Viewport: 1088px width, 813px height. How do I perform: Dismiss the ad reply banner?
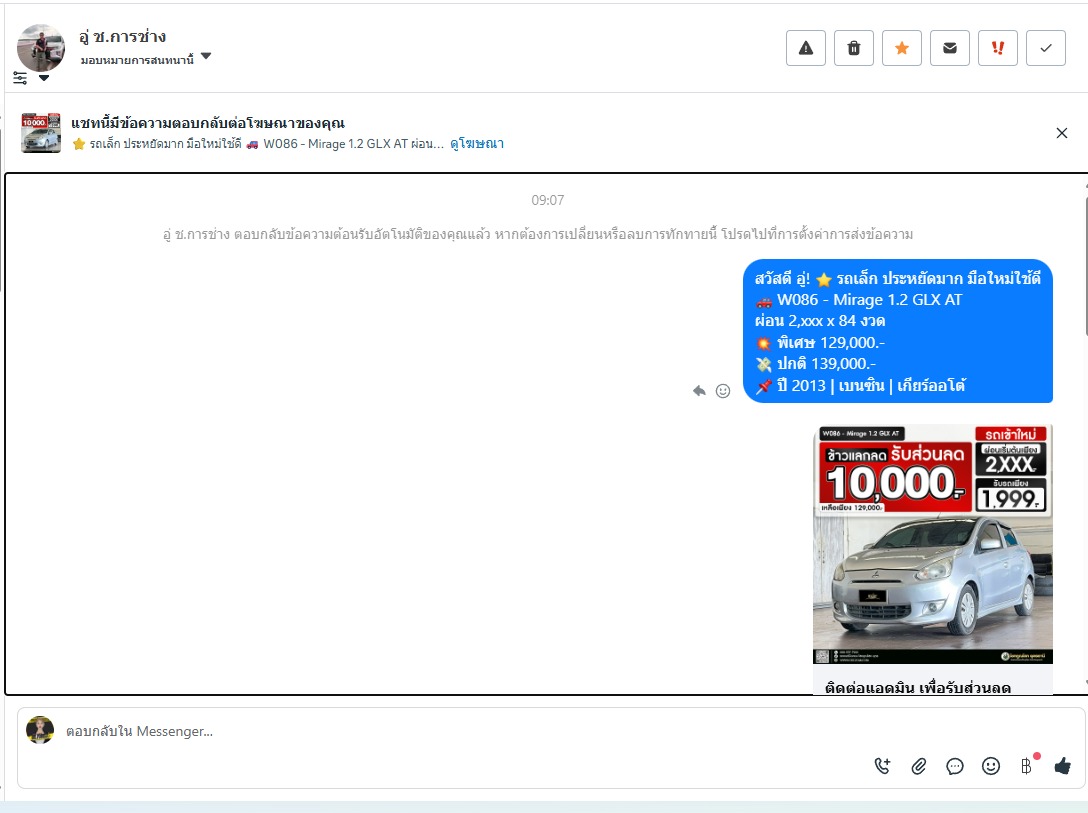click(1061, 133)
